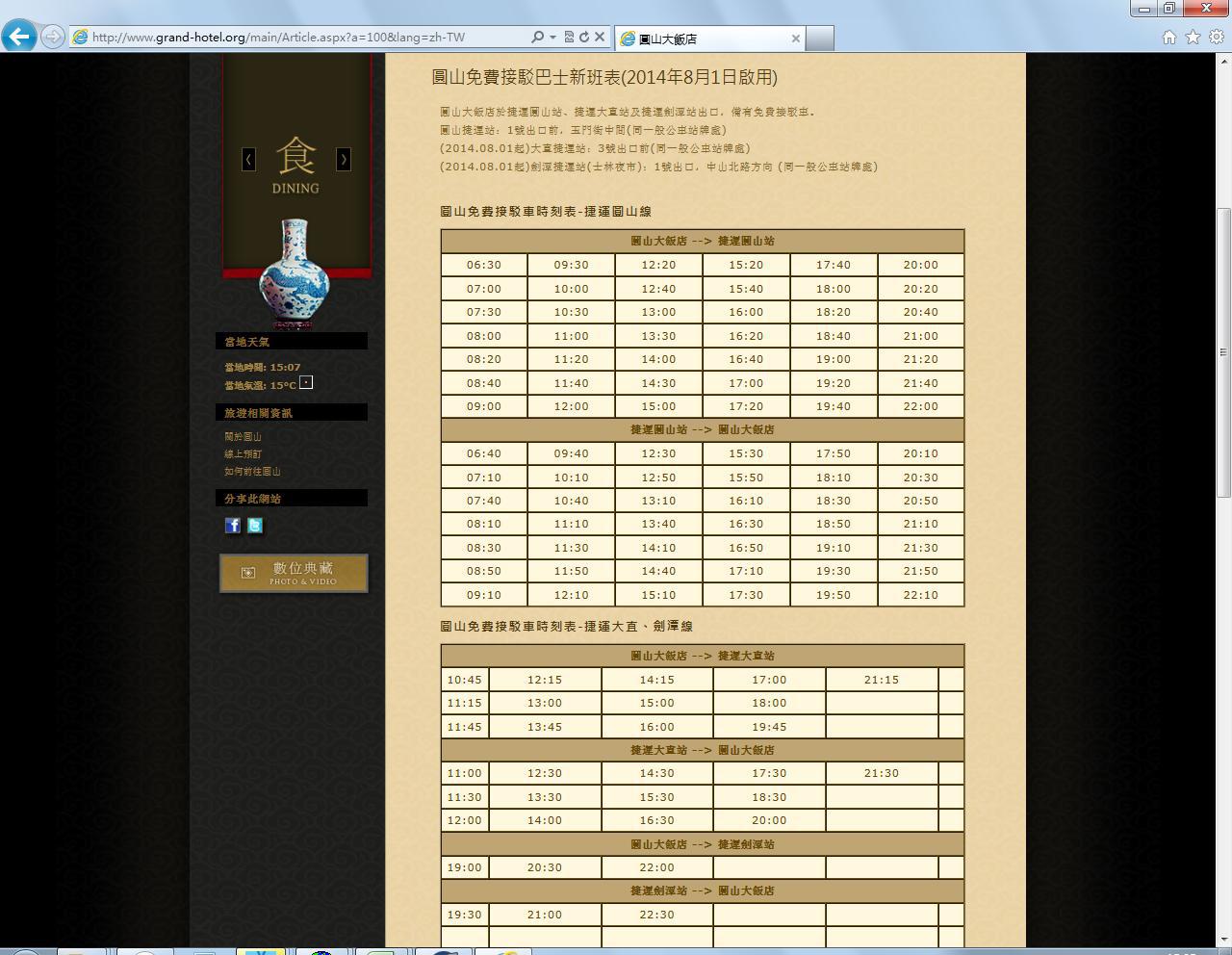Open the 線上預訂 link
Screen dimensions: 1232x955
243,453
